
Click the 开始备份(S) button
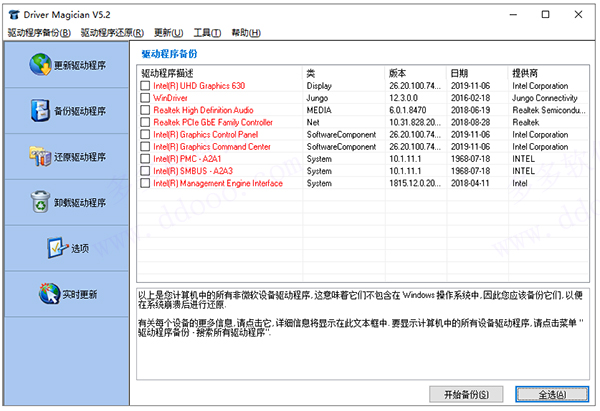pos(466,394)
